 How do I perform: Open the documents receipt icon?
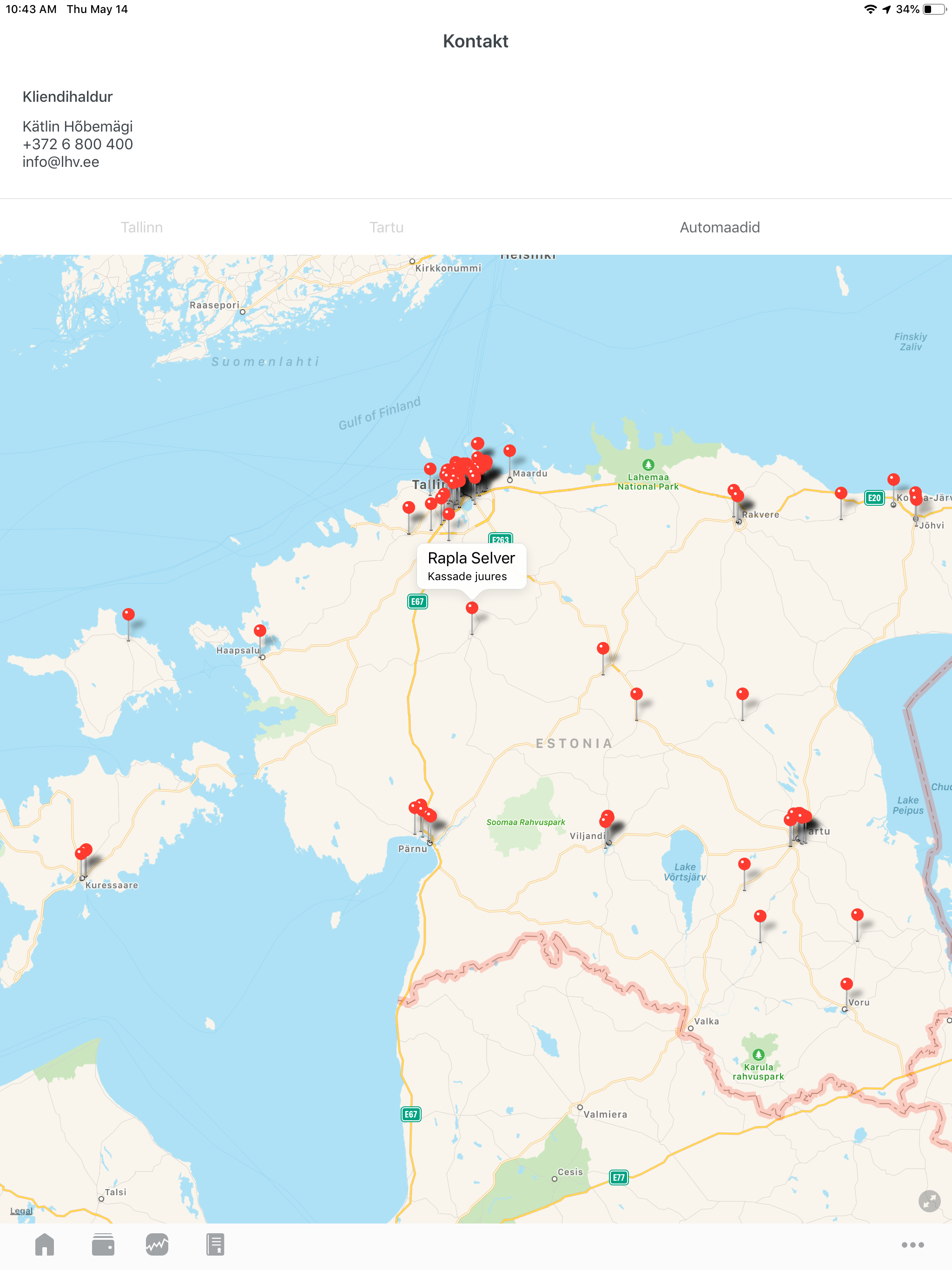pyautogui.click(x=215, y=1245)
